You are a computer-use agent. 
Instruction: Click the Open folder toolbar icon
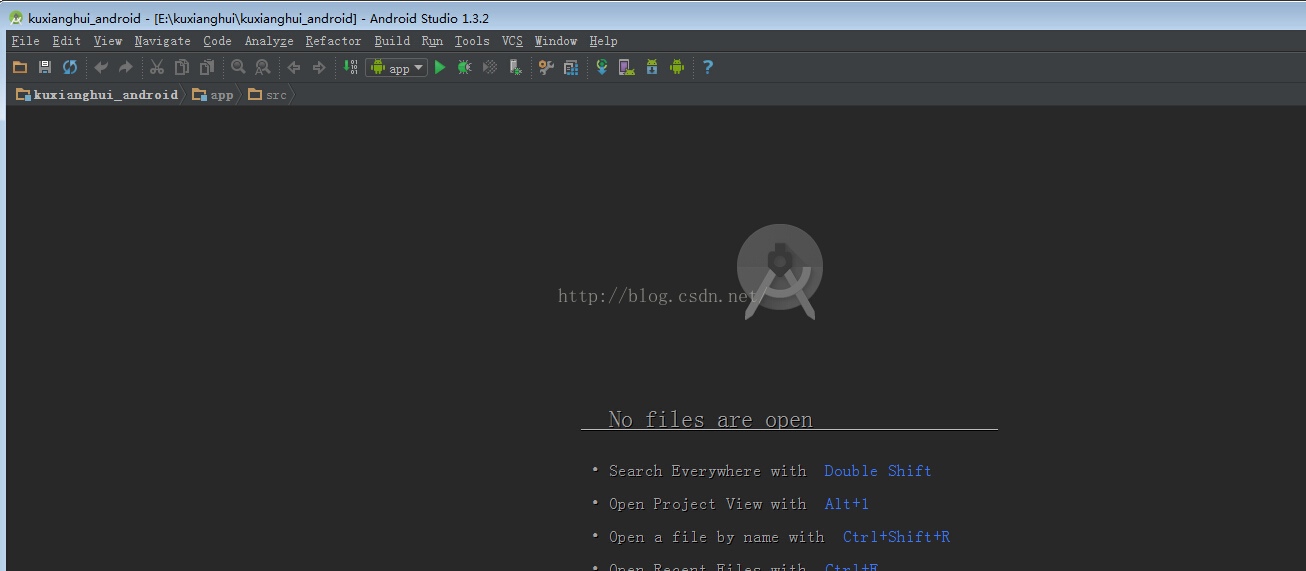[20, 67]
